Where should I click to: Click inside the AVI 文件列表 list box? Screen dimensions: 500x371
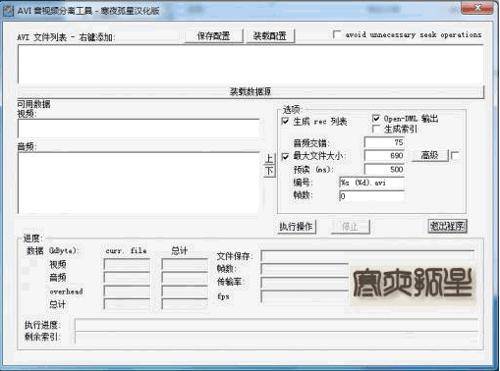(251, 64)
